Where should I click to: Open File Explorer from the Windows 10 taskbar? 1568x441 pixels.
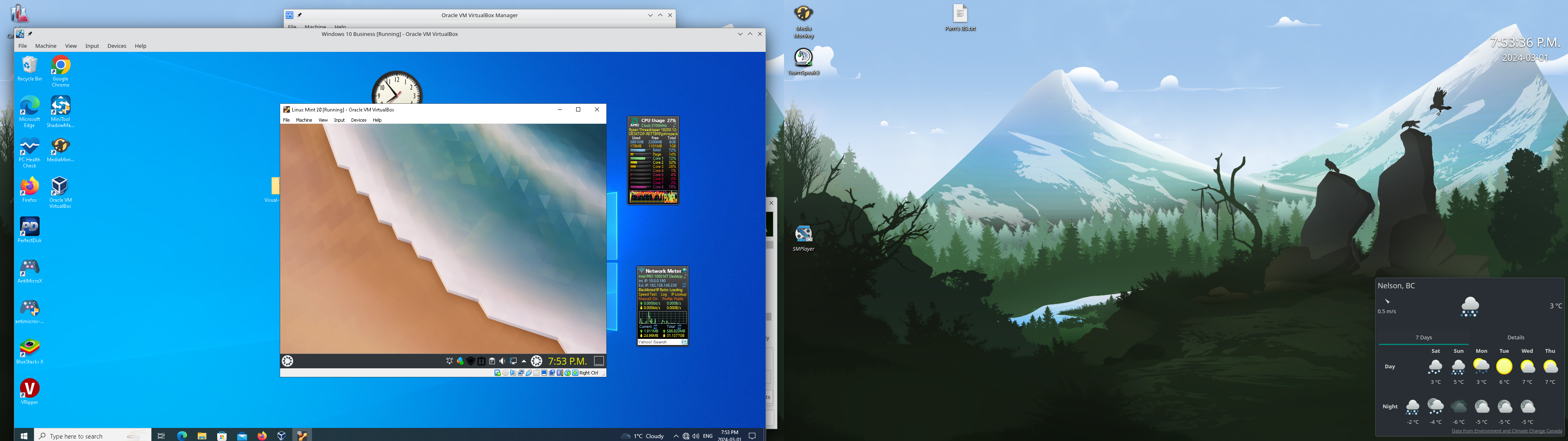[202, 436]
